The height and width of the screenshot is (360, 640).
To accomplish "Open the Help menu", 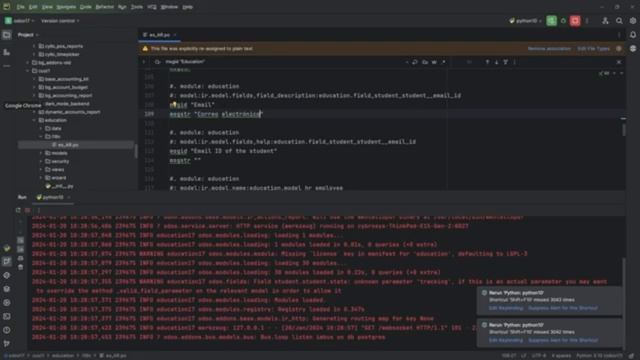I will tap(187, 7).
